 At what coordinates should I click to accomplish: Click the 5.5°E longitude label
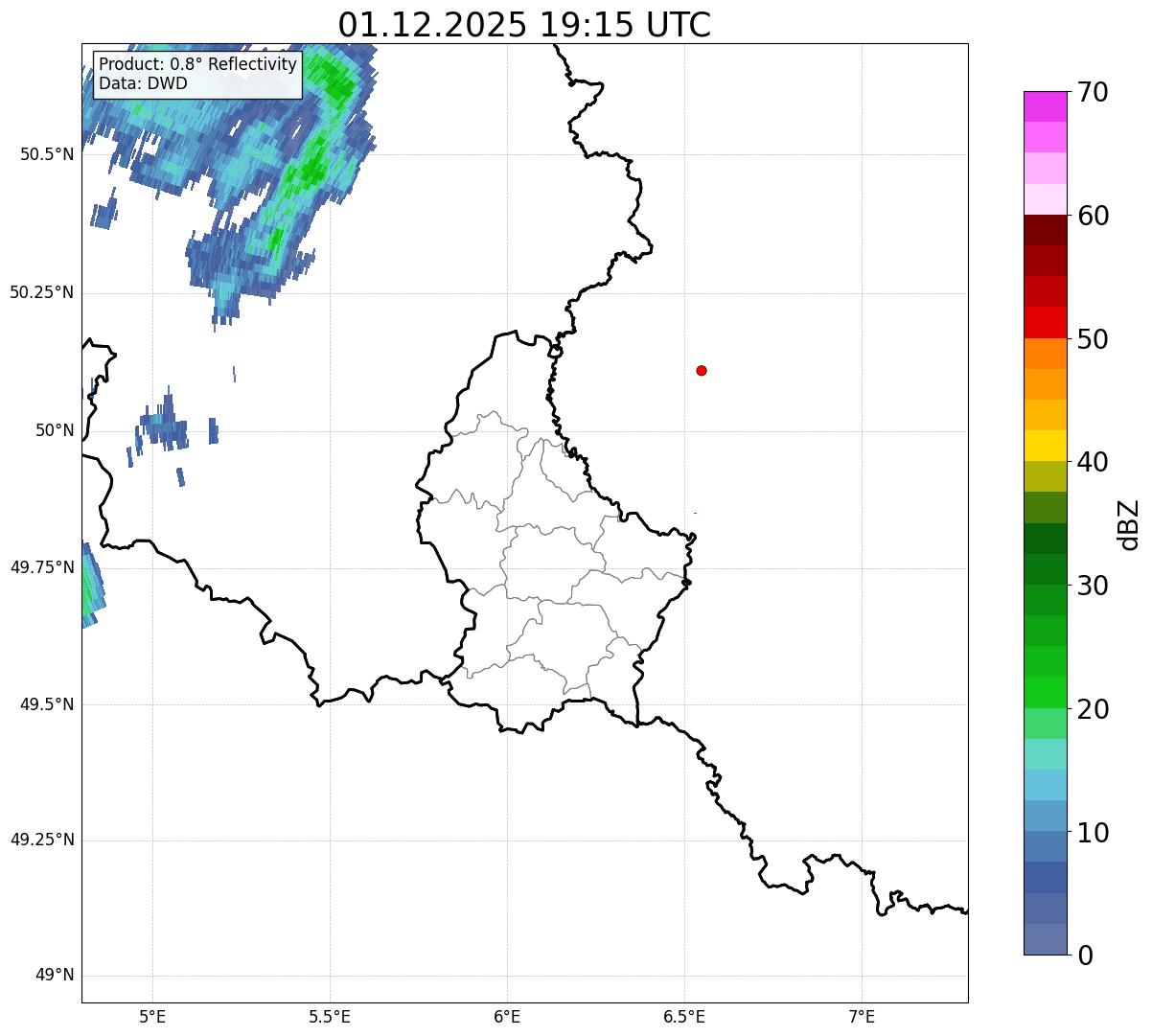(330, 1017)
